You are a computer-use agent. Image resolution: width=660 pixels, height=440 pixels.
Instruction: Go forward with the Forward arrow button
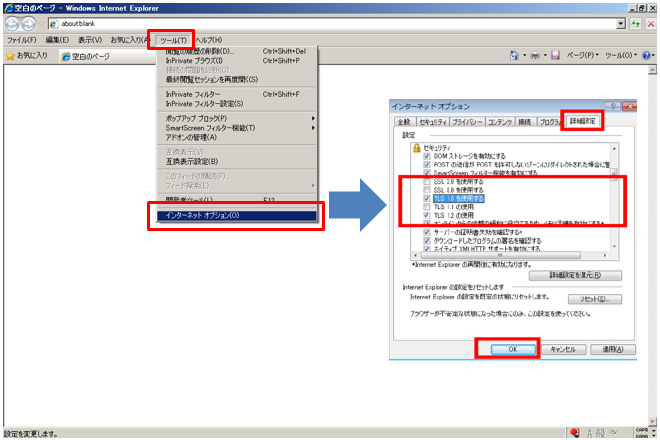click(x=28, y=24)
